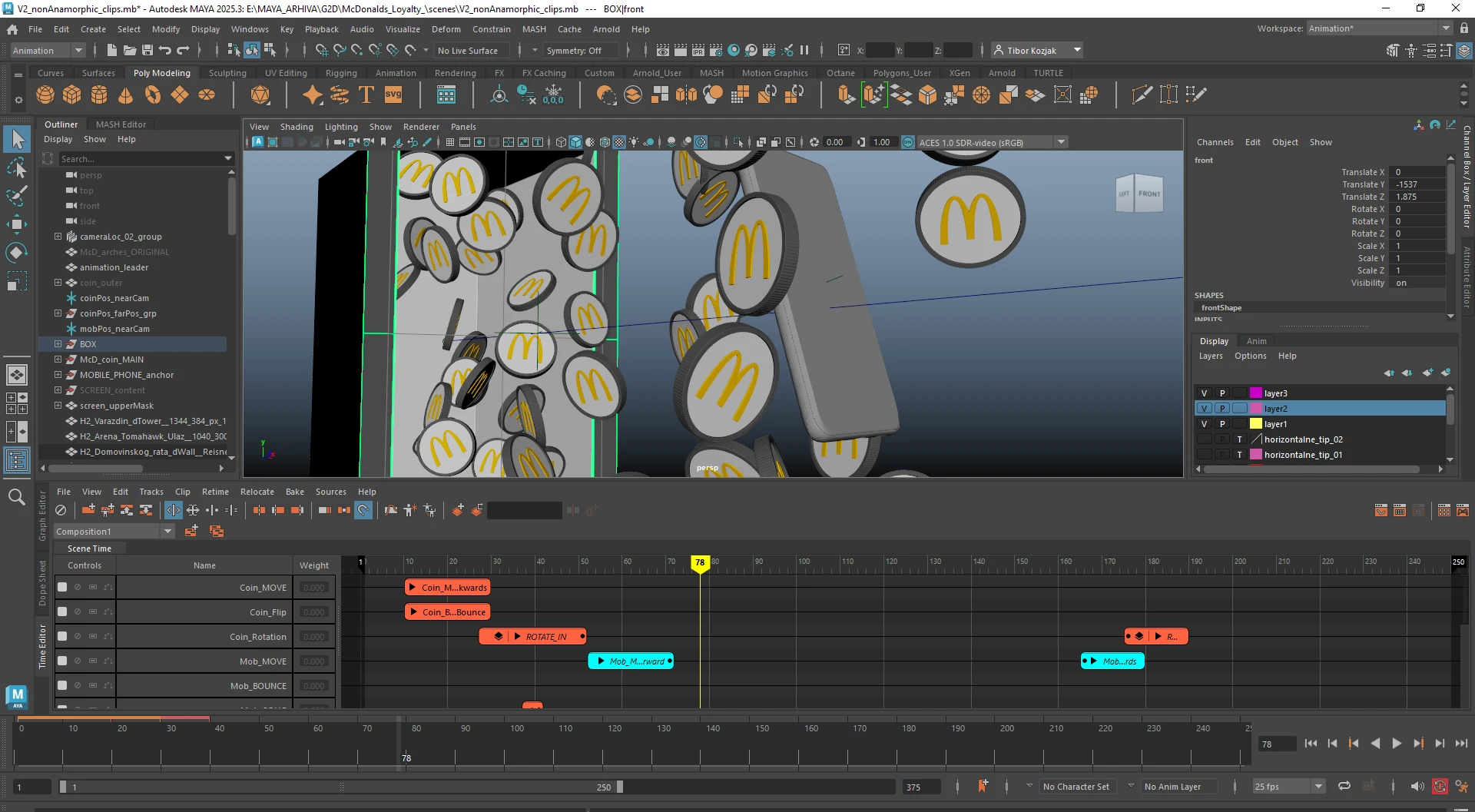Click the Time Editor mute-all icon

click(61, 510)
